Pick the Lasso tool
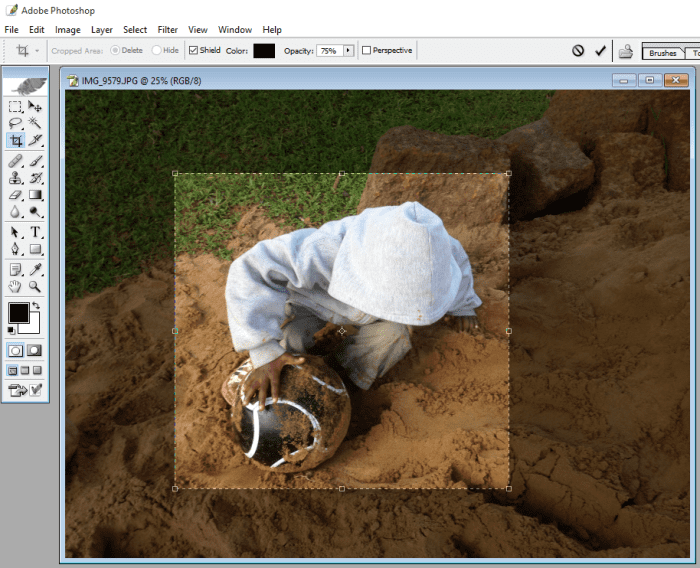 15,123
